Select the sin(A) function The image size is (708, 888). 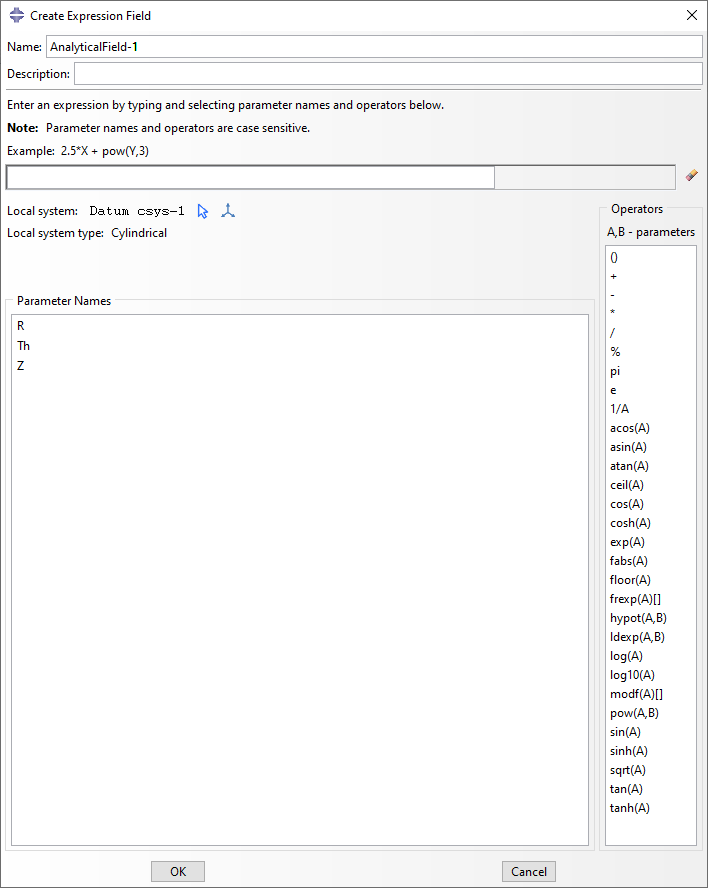[625, 732]
